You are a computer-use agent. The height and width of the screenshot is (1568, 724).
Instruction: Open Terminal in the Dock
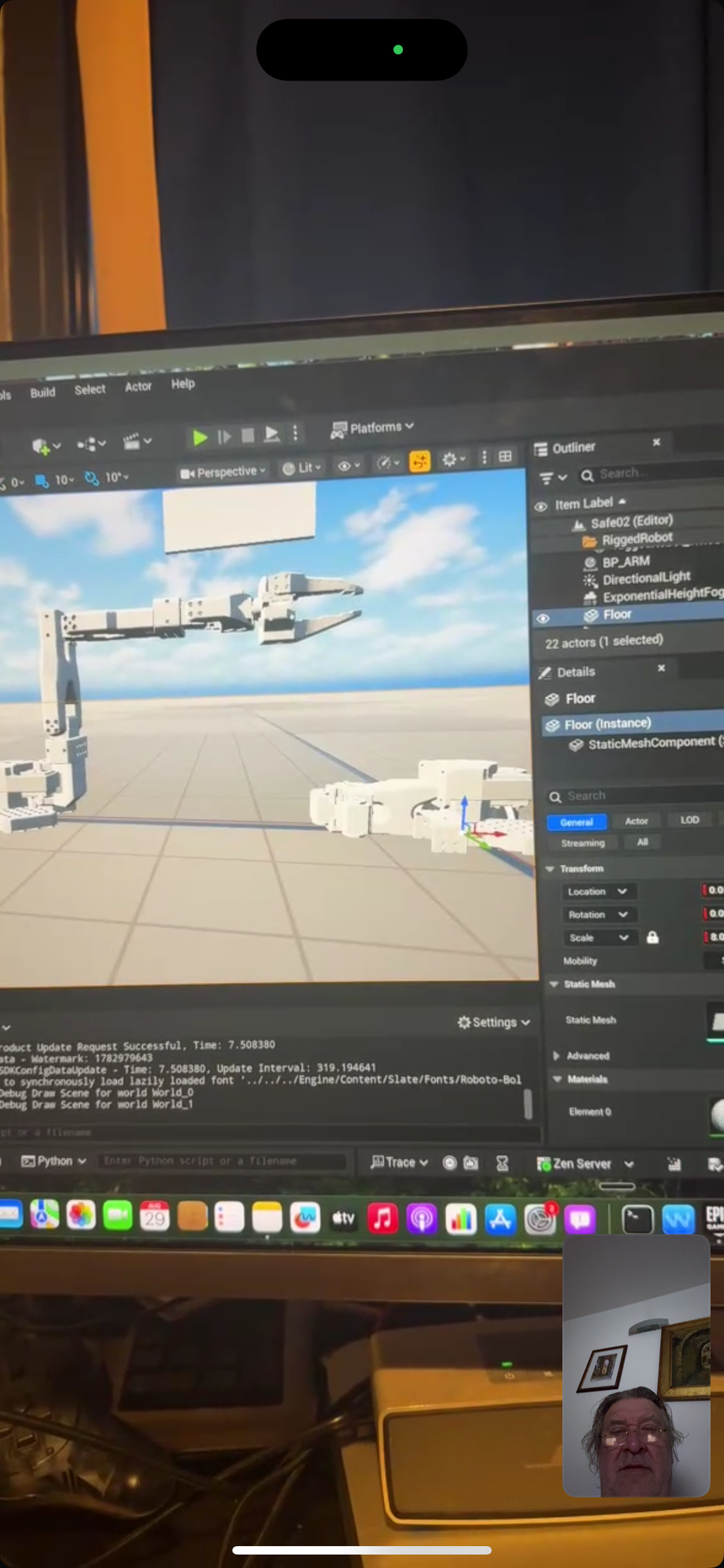[637, 1220]
